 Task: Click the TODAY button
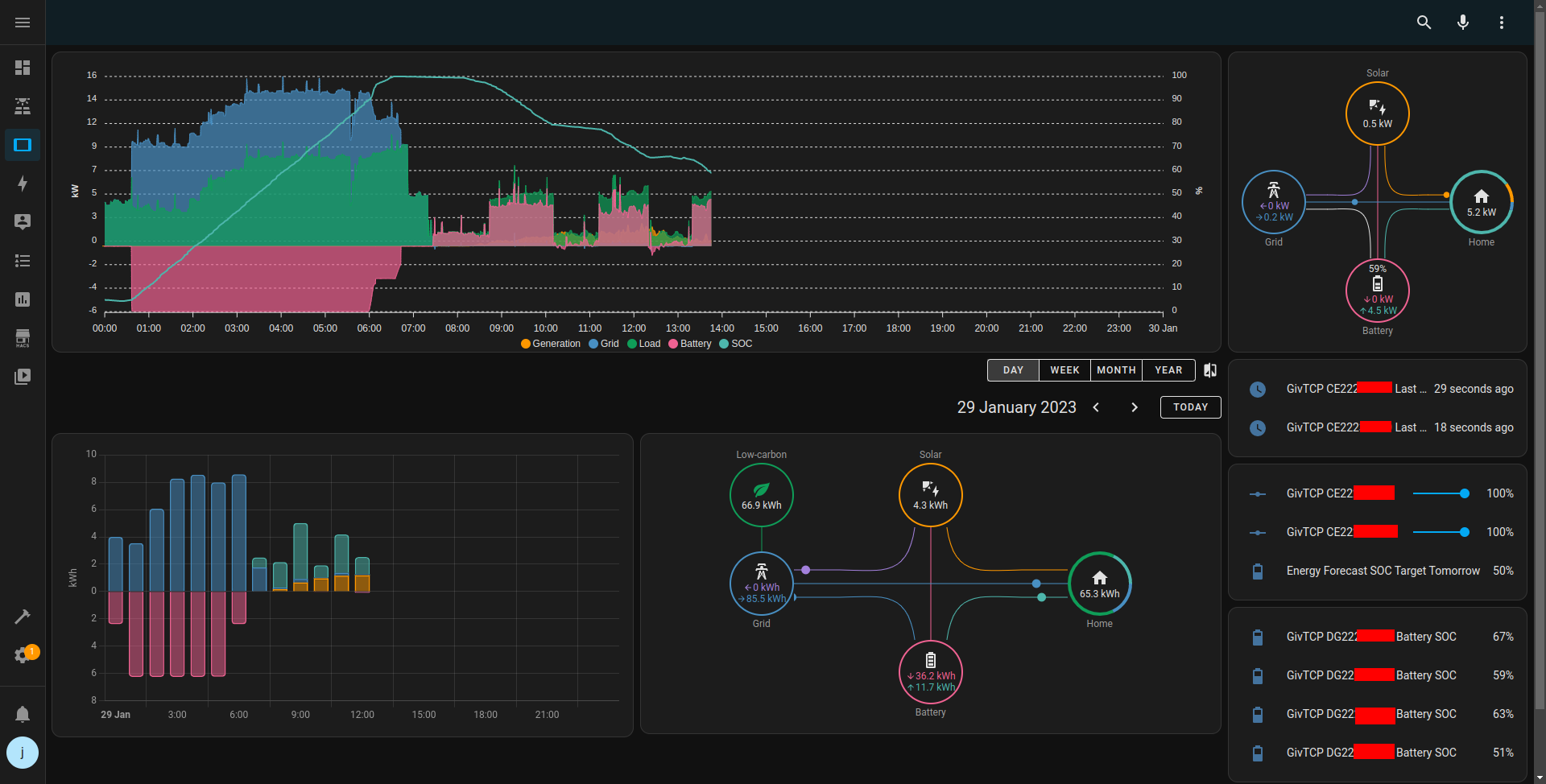[1190, 407]
